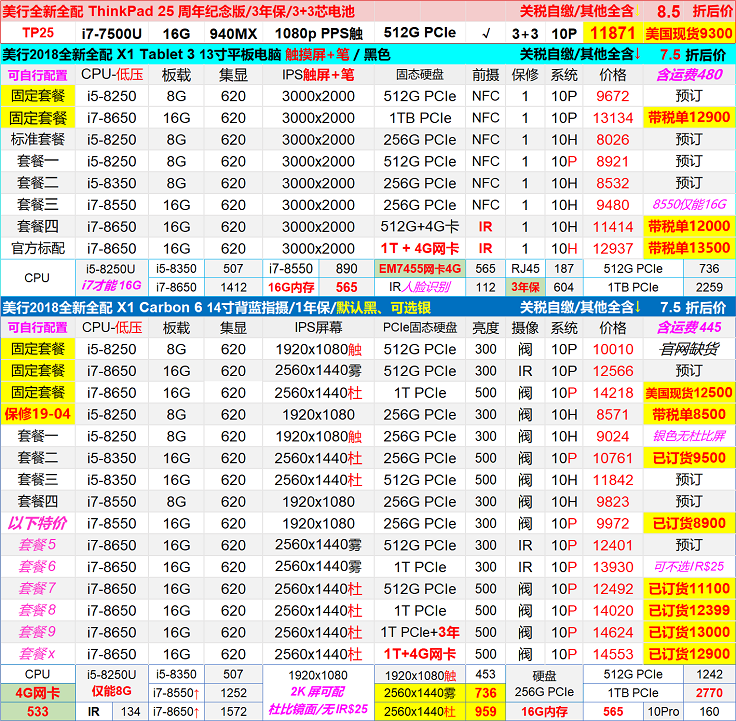
Task: Select the RJ45 option cell
Action: click(x=525, y=268)
